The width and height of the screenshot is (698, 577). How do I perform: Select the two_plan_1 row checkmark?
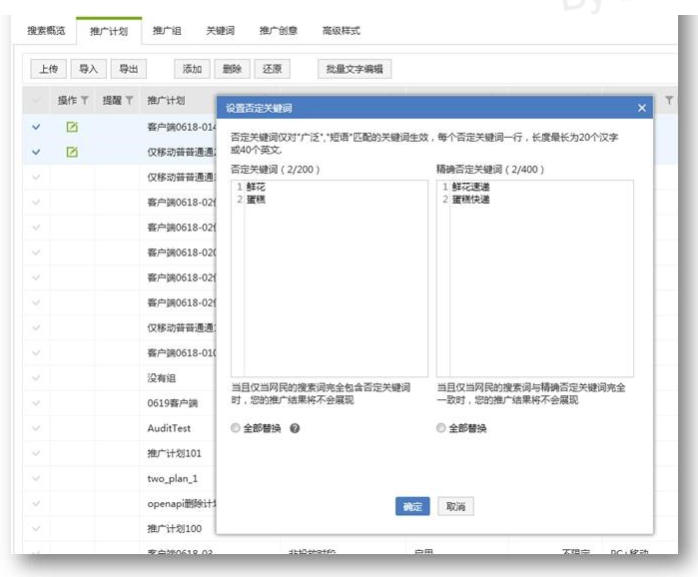pos(36,479)
